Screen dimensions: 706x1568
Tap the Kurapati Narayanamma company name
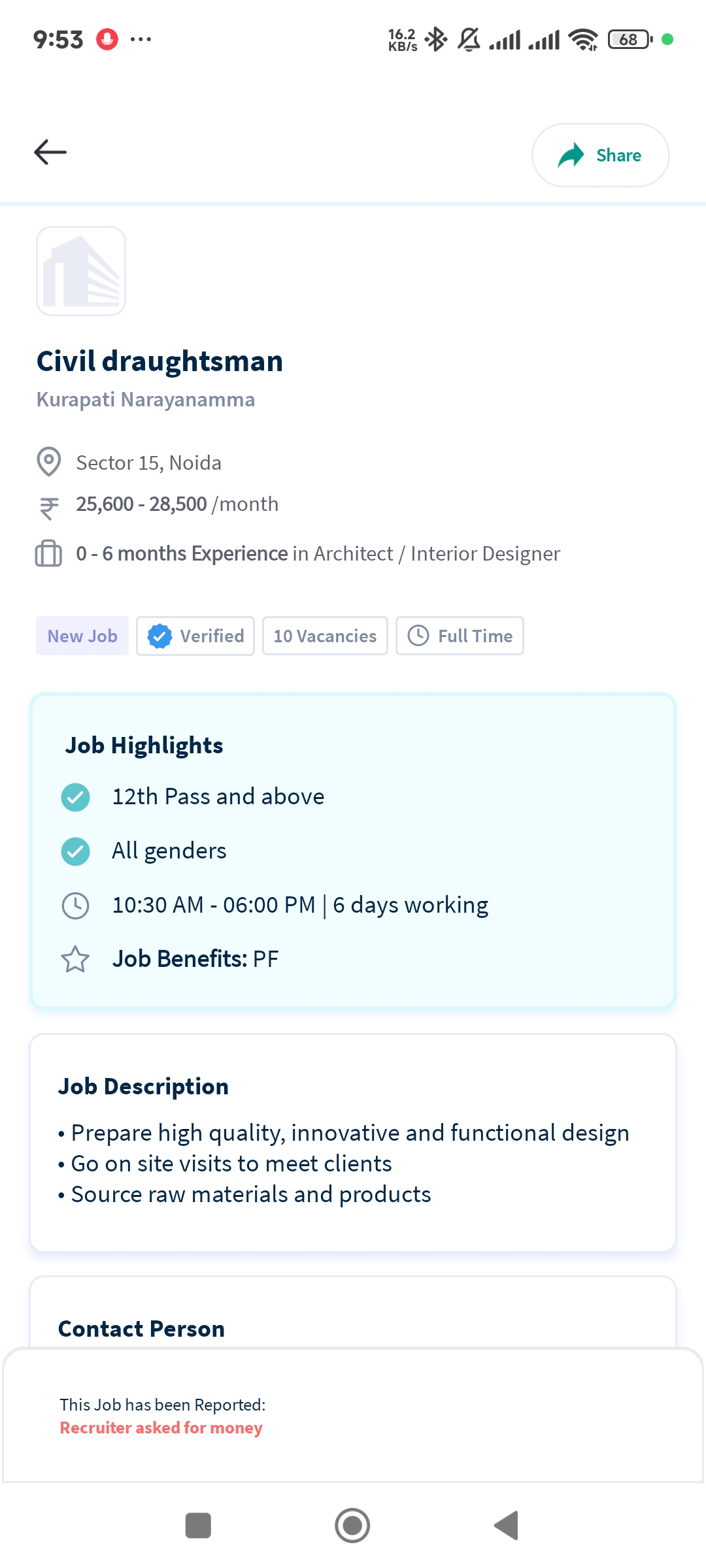146,399
